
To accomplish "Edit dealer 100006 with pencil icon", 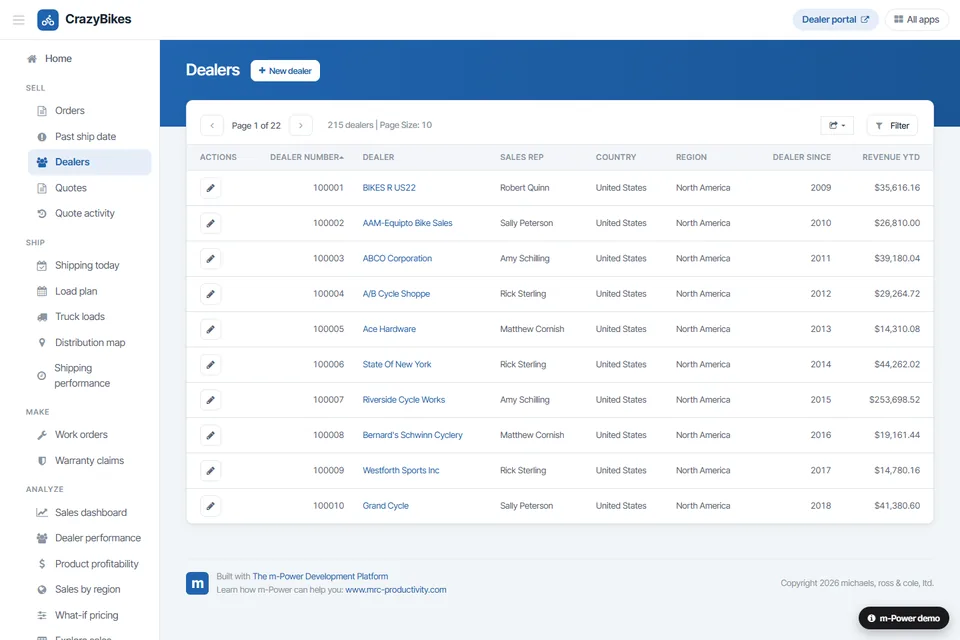I will pos(211,364).
